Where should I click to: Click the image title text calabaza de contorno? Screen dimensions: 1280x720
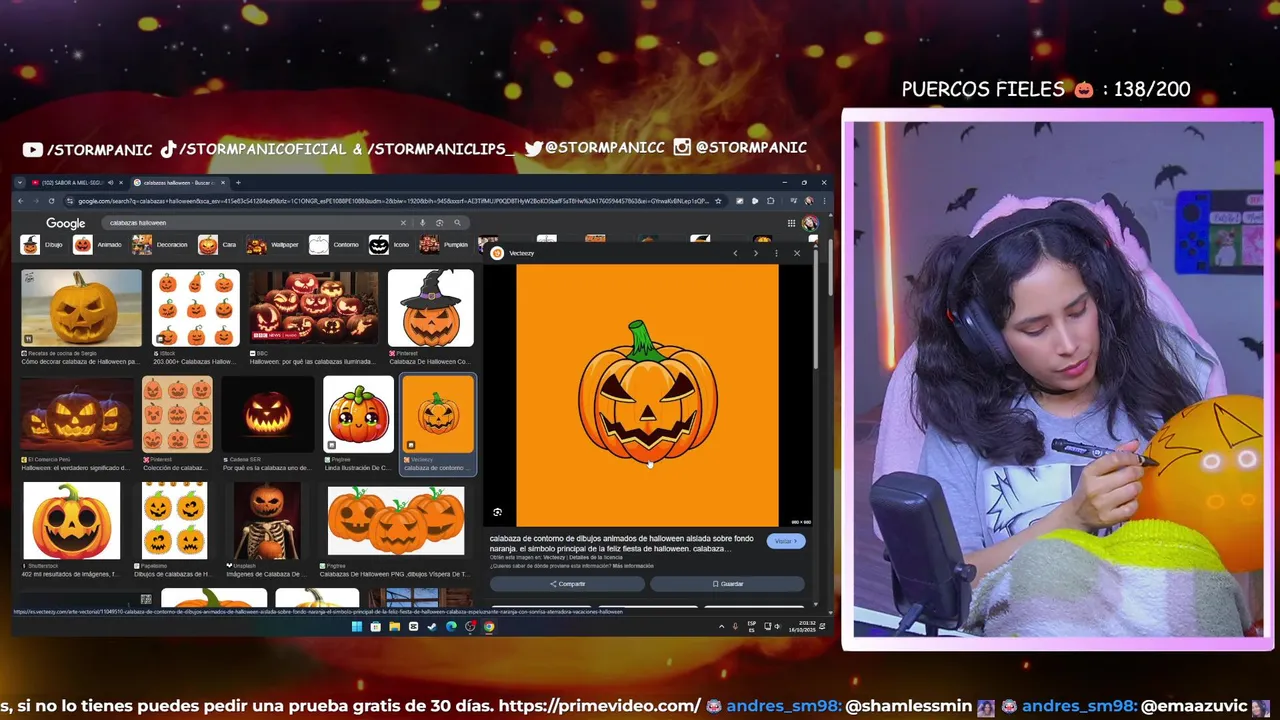(621, 543)
